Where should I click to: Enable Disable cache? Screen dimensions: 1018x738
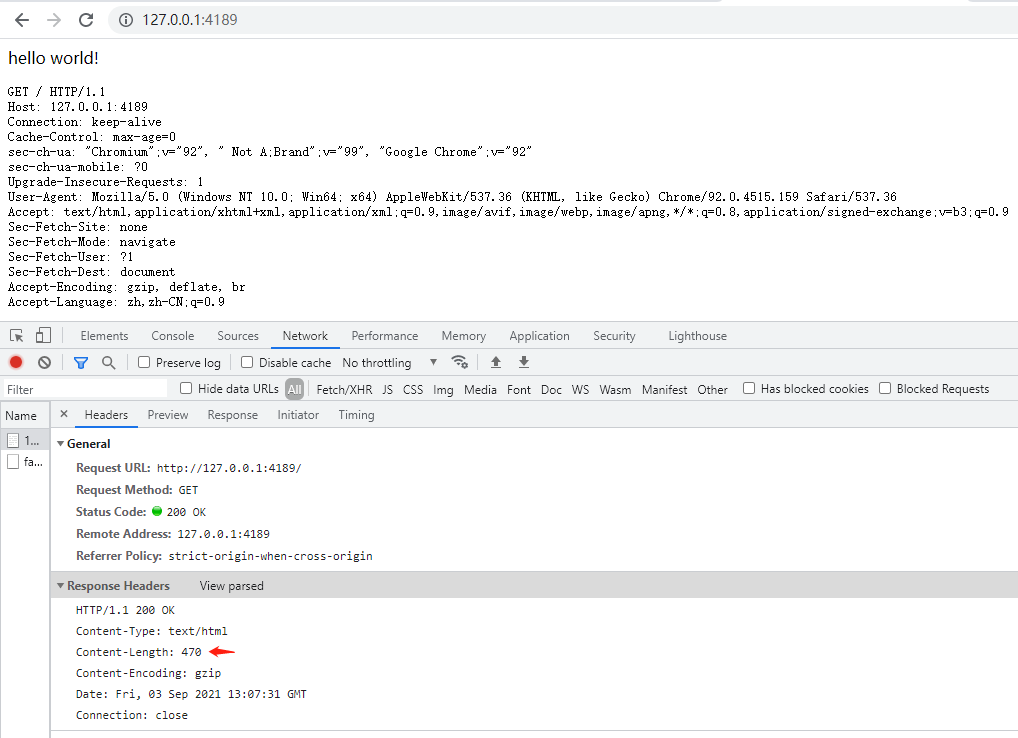(x=245, y=362)
